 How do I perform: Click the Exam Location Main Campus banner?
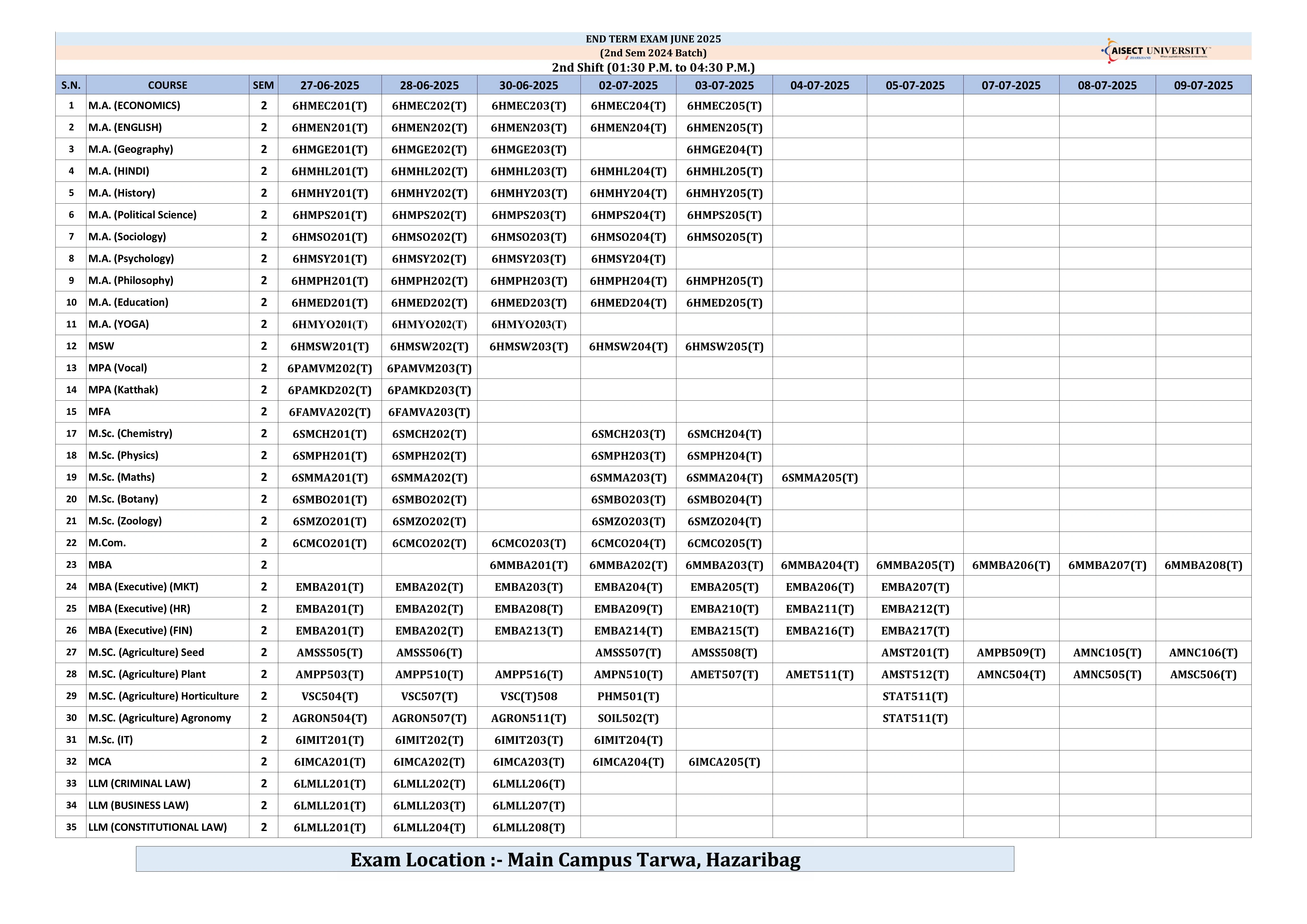pyautogui.click(x=575, y=859)
